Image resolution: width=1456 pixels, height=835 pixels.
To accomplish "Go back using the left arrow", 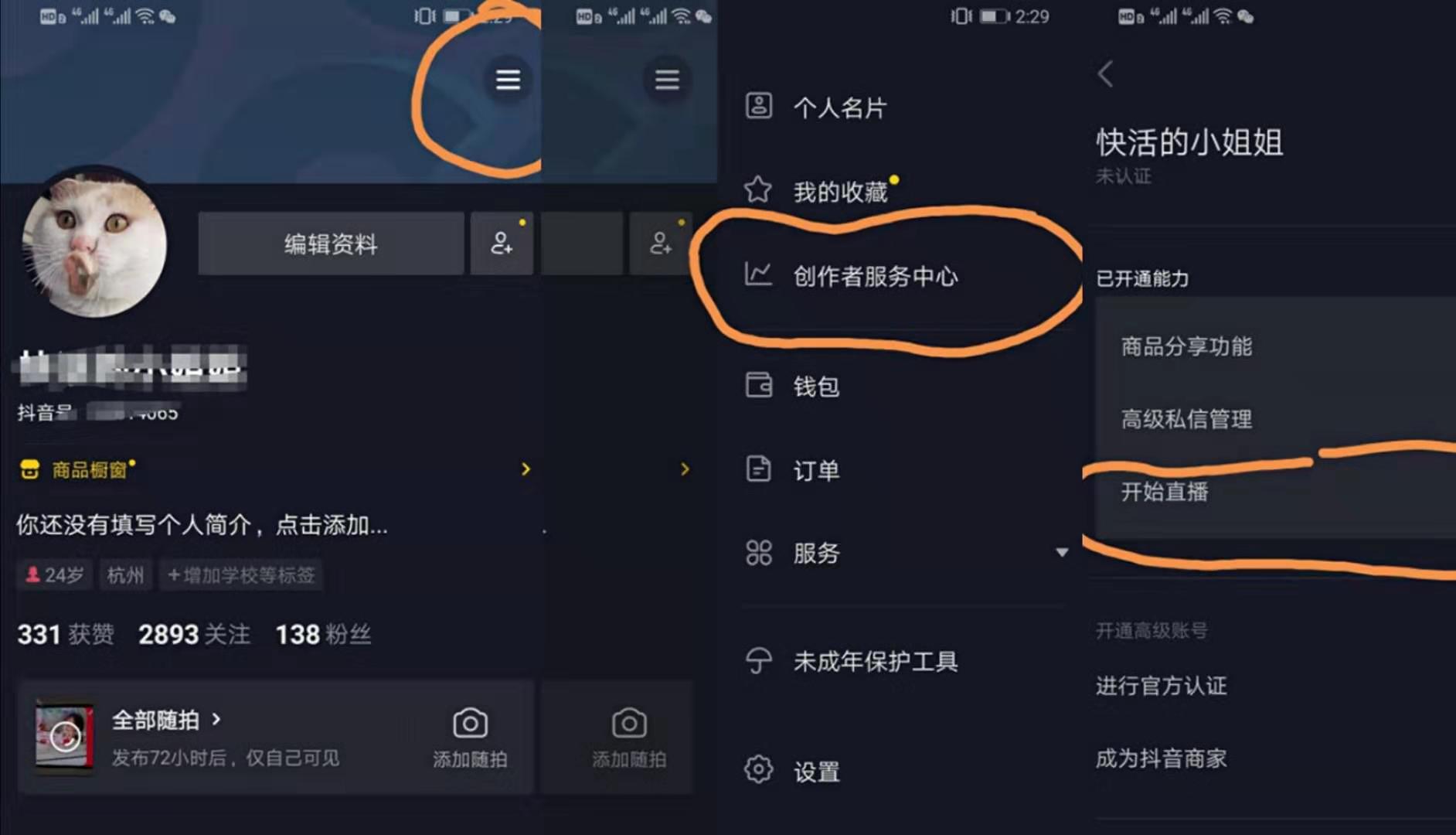I will (1105, 74).
